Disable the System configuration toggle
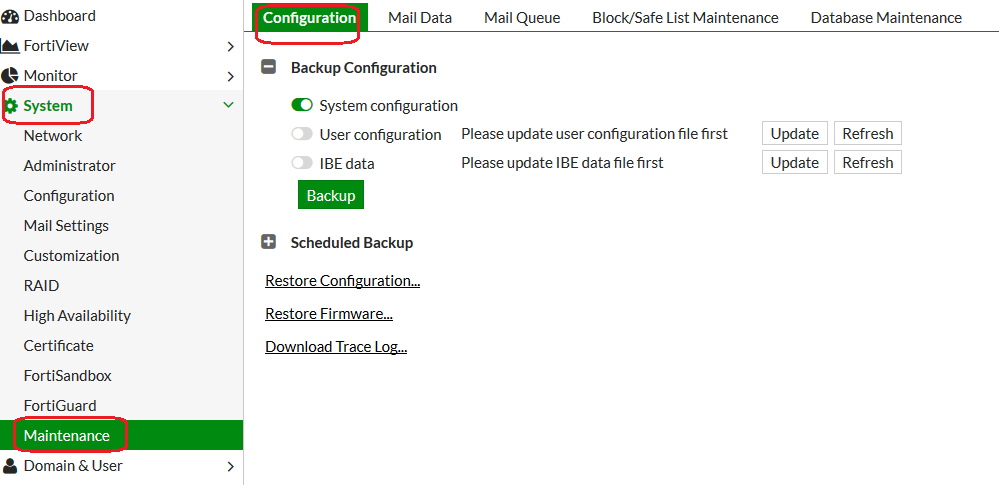 [302, 105]
